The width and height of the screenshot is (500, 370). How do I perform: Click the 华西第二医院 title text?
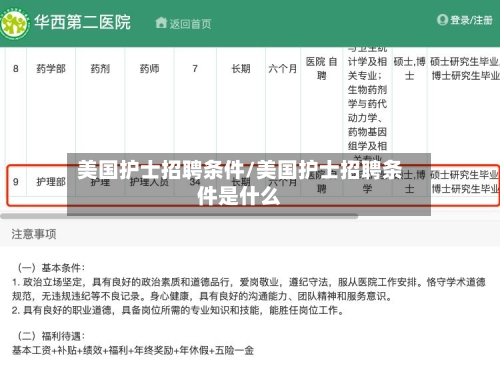pos(82,22)
